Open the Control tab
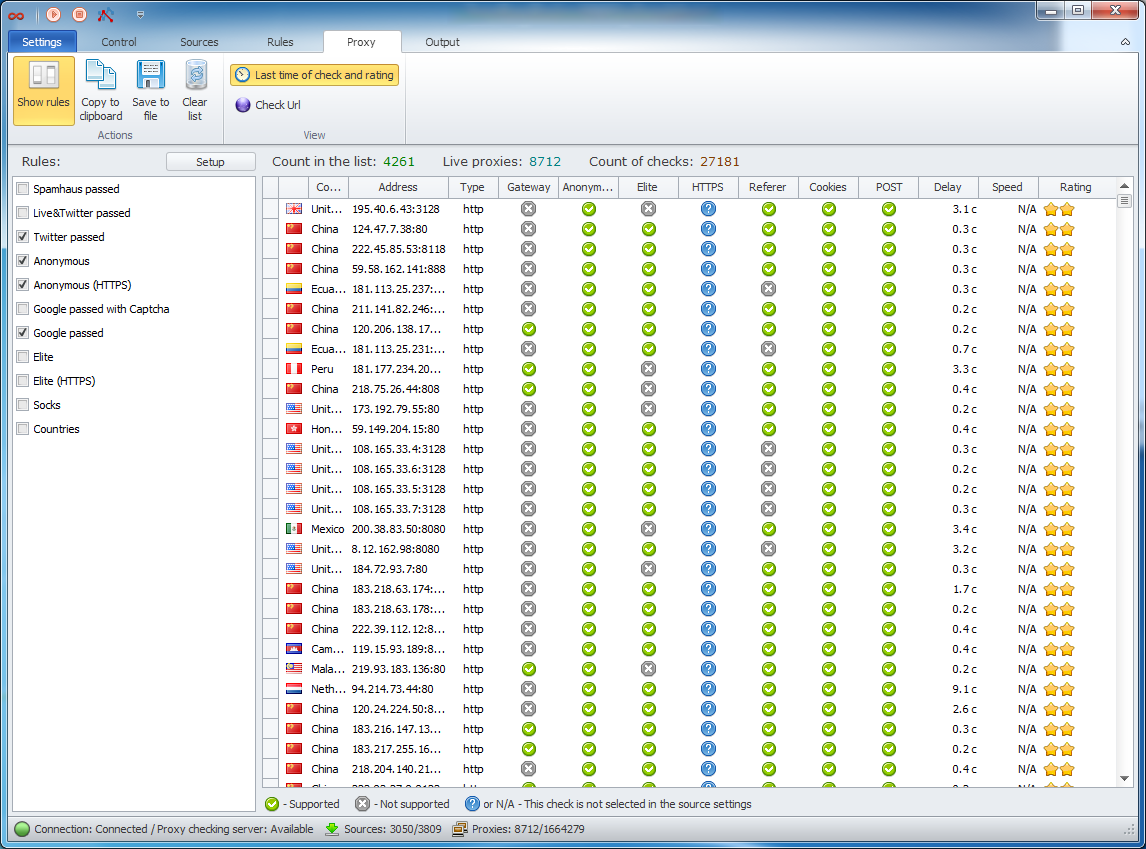The width and height of the screenshot is (1146, 849). coord(118,42)
